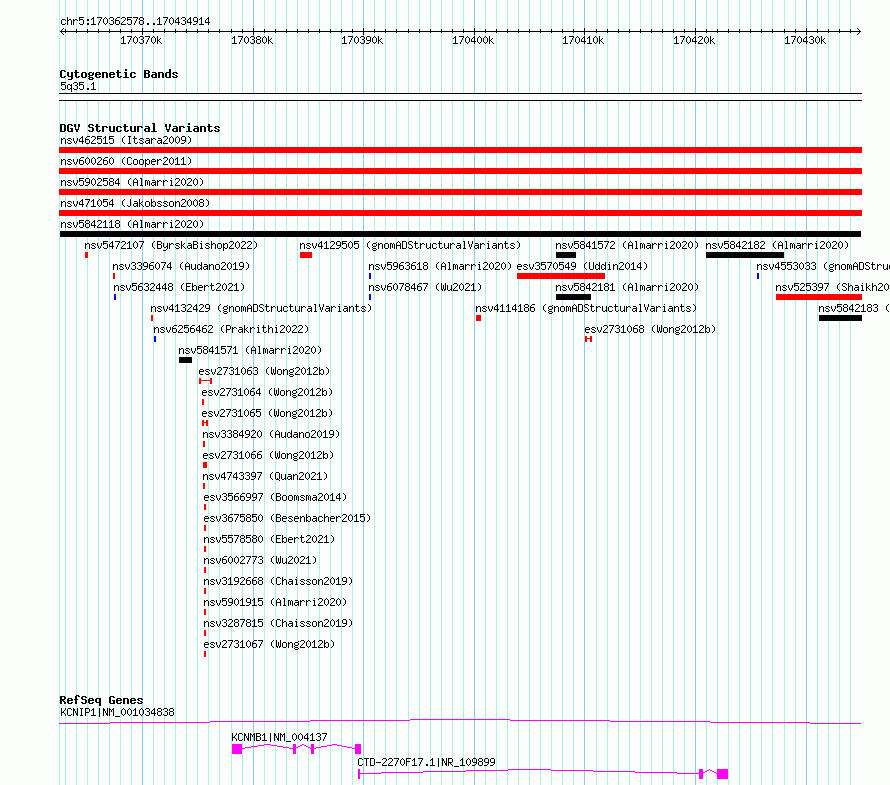
Task: Click the nsv462515 (Itsara2009) variant label
Action: pyautogui.click(x=126, y=140)
